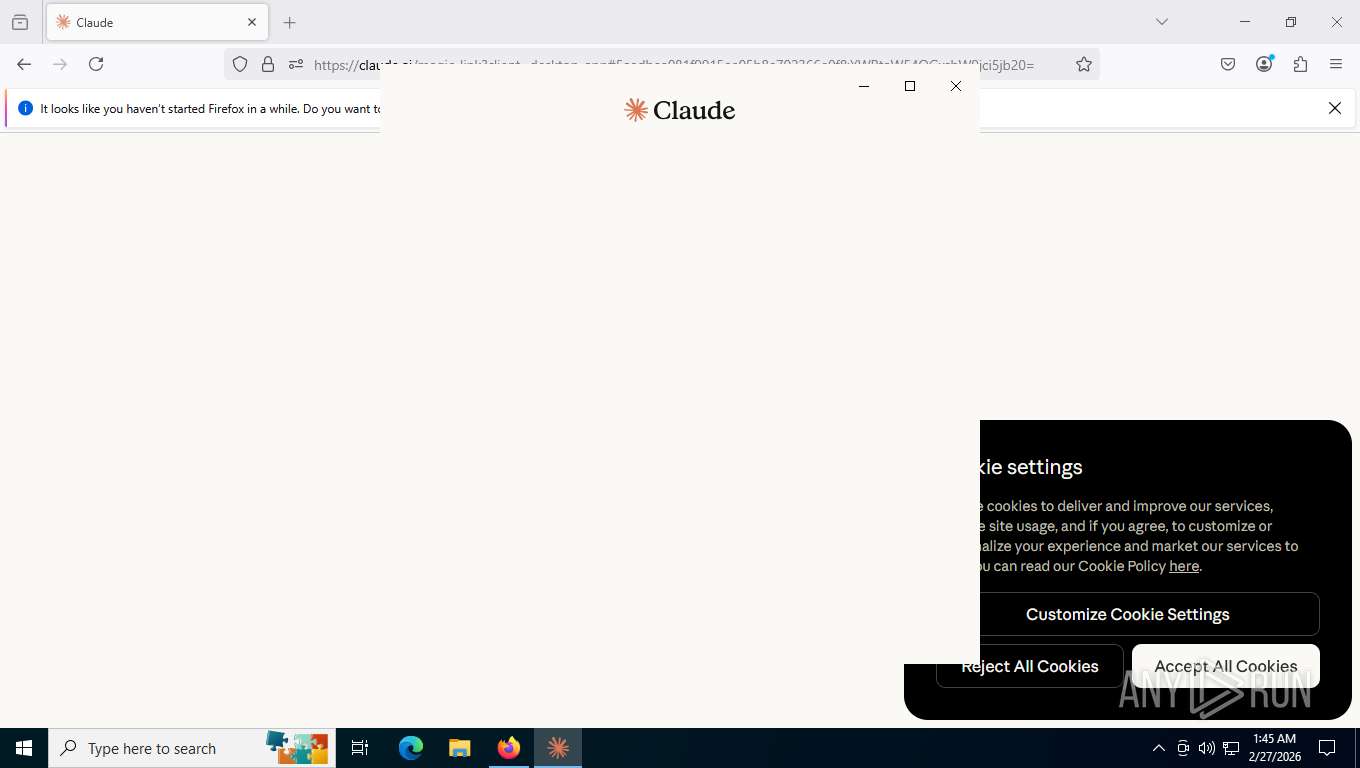Open Firefox extensions puzzle icon
The width and height of the screenshot is (1360, 768).
pyautogui.click(x=1300, y=64)
